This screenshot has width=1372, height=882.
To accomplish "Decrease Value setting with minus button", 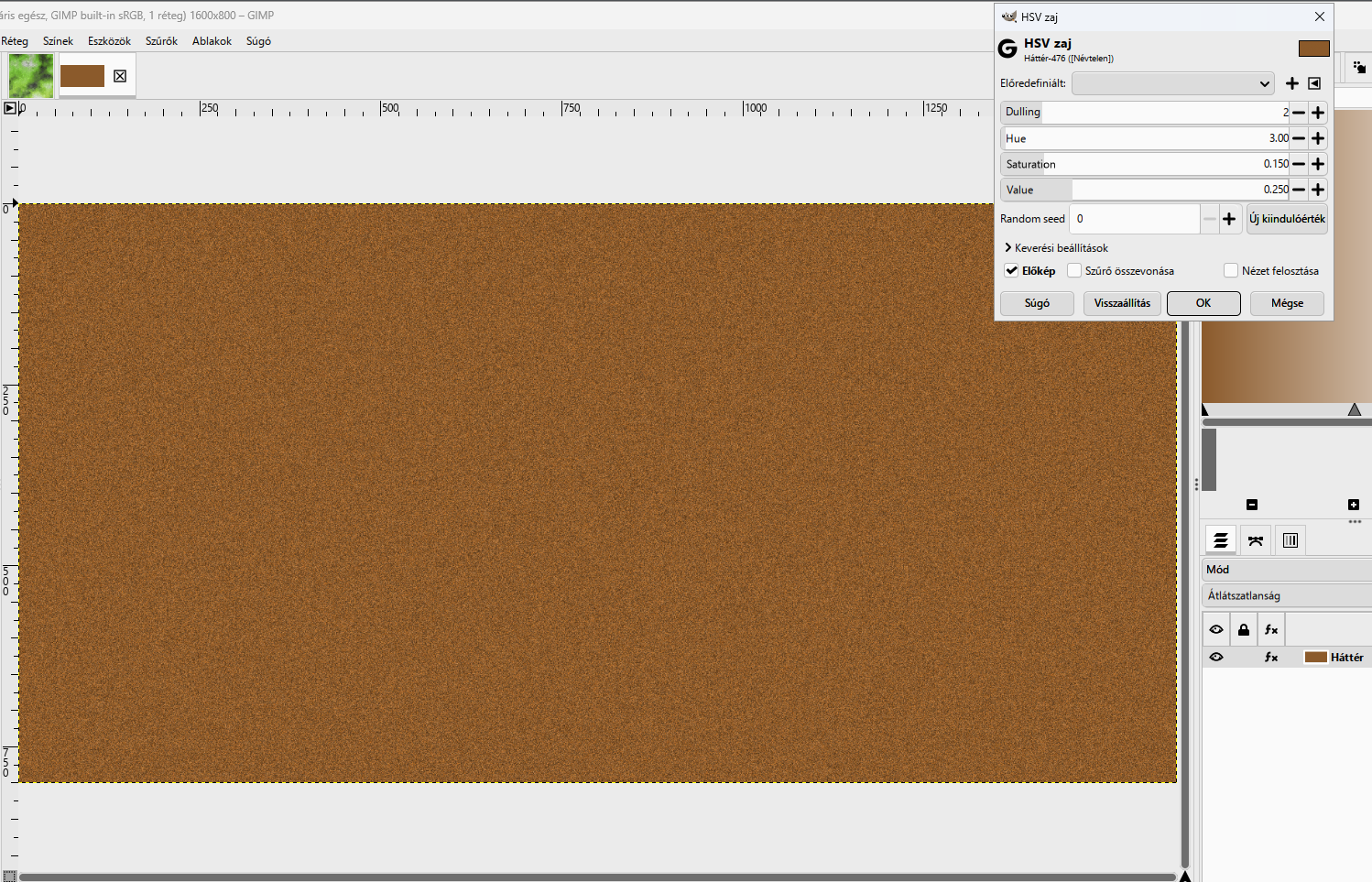I will [x=1299, y=190].
